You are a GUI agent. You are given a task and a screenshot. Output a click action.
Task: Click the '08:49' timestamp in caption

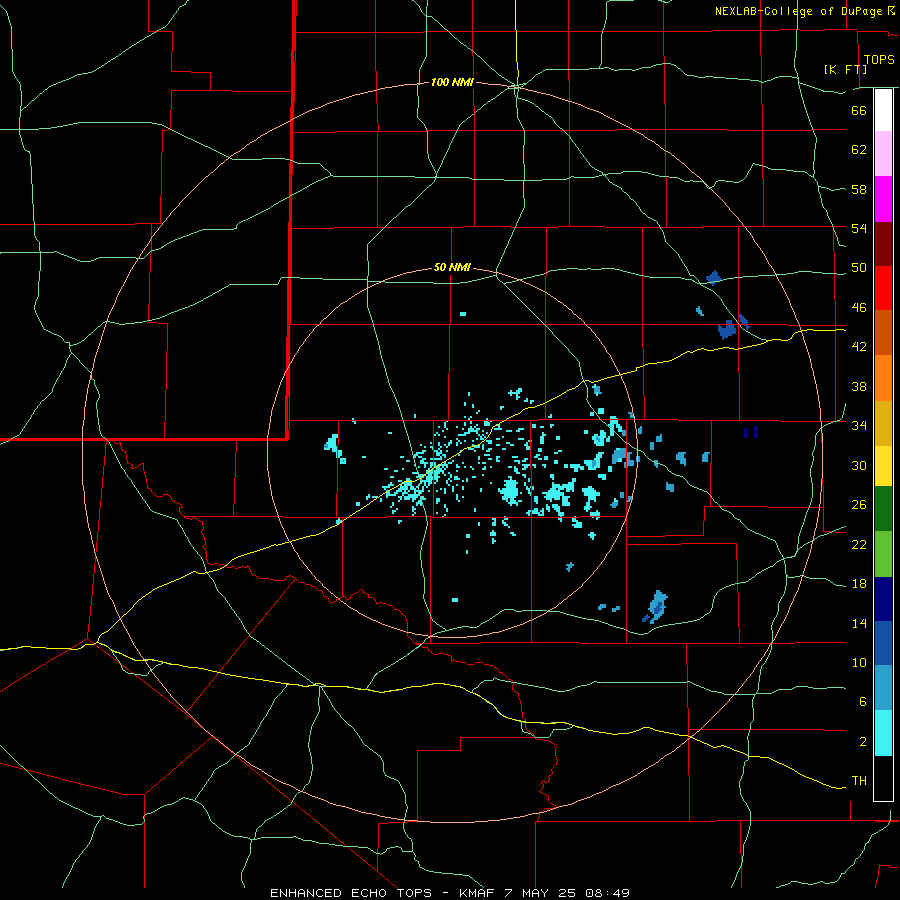608,893
